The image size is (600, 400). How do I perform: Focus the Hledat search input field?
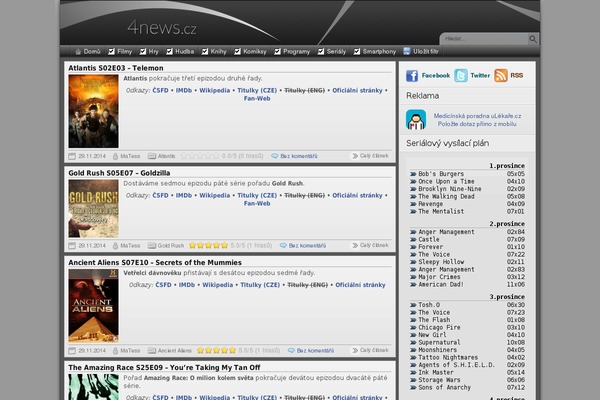[x=485, y=39]
